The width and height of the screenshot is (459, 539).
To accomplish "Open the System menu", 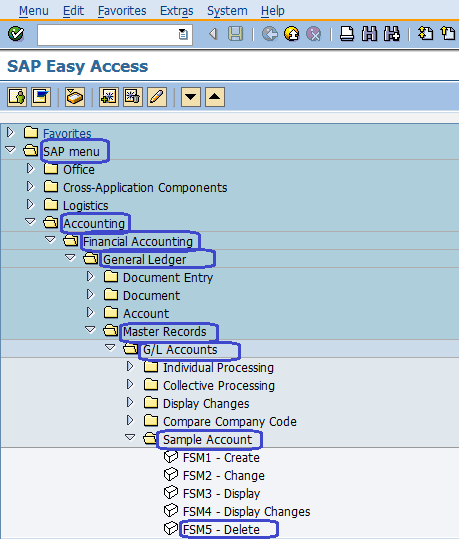I will (x=227, y=11).
